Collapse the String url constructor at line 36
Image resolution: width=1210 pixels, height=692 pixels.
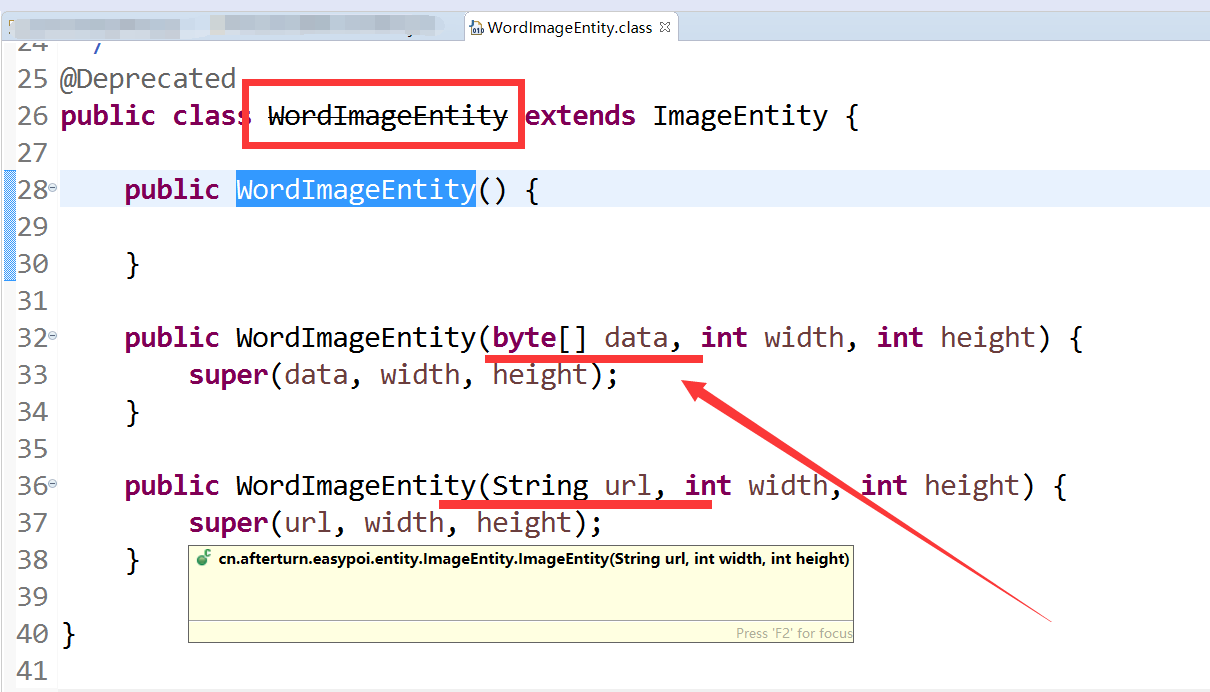(x=53, y=485)
